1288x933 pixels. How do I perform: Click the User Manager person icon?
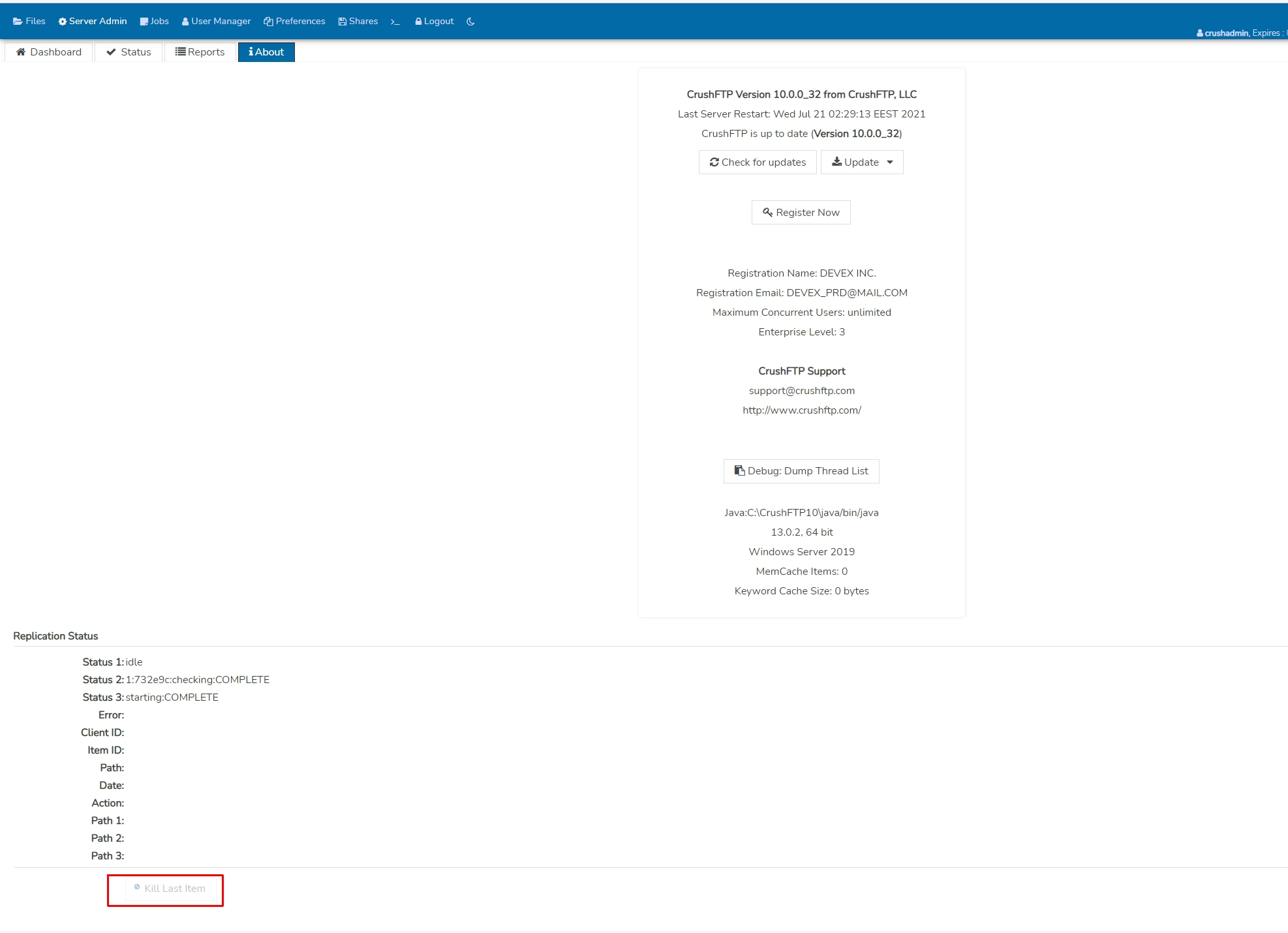pos(185,22)
